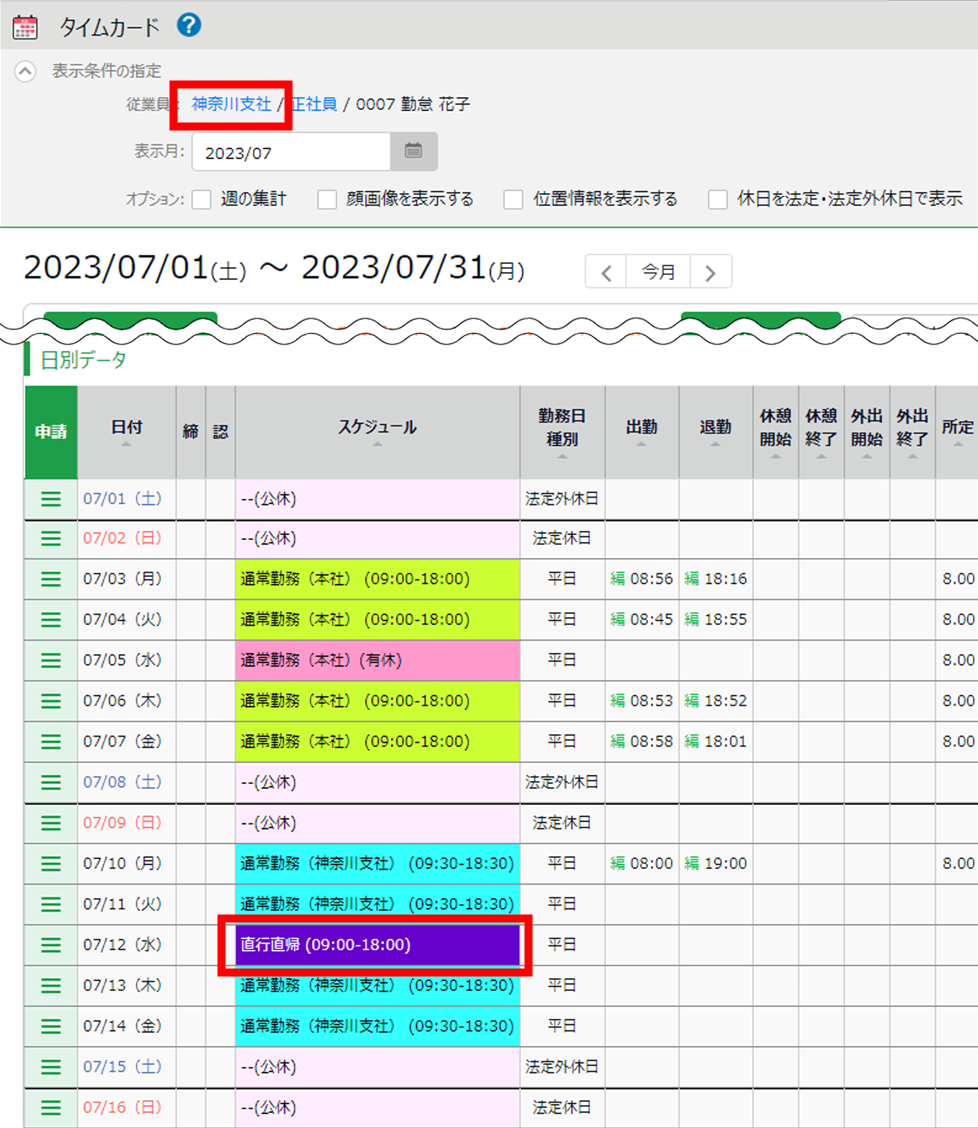
Task: Collapse the 表示条件の指定 section
Action: (x=27, y=72)
